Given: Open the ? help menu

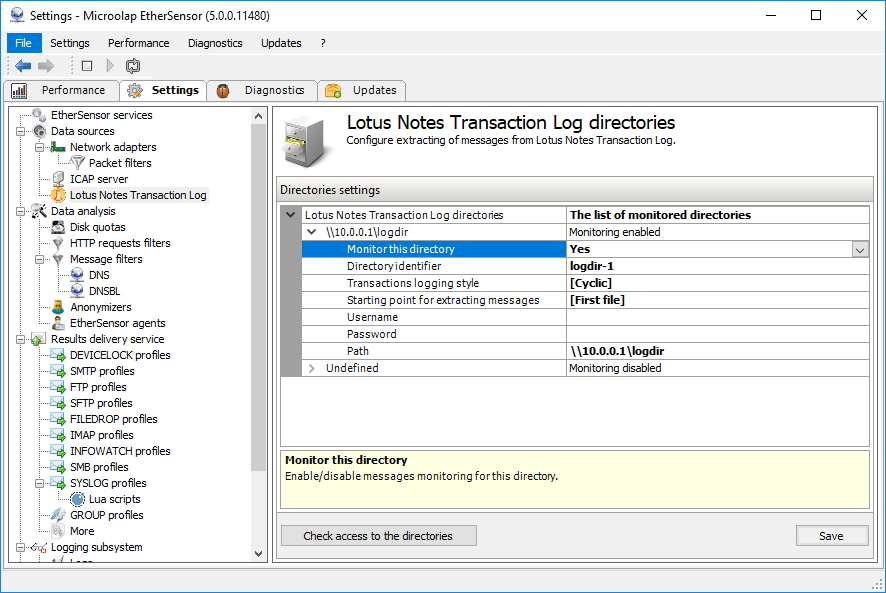Looking at the screenshot, I should (x=323, y=43).
